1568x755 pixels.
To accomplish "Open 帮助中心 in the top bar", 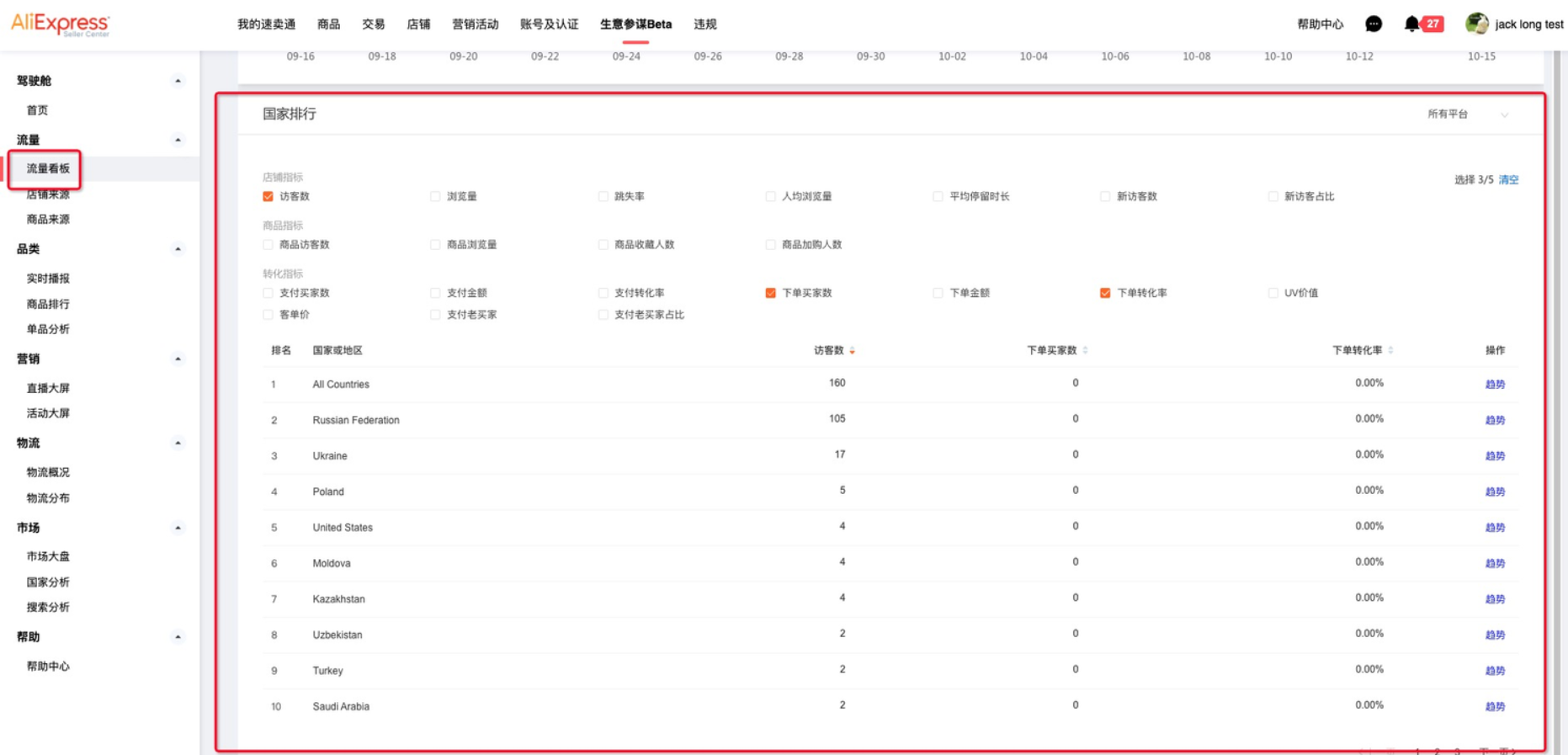I will click(x=1320, y=24).
